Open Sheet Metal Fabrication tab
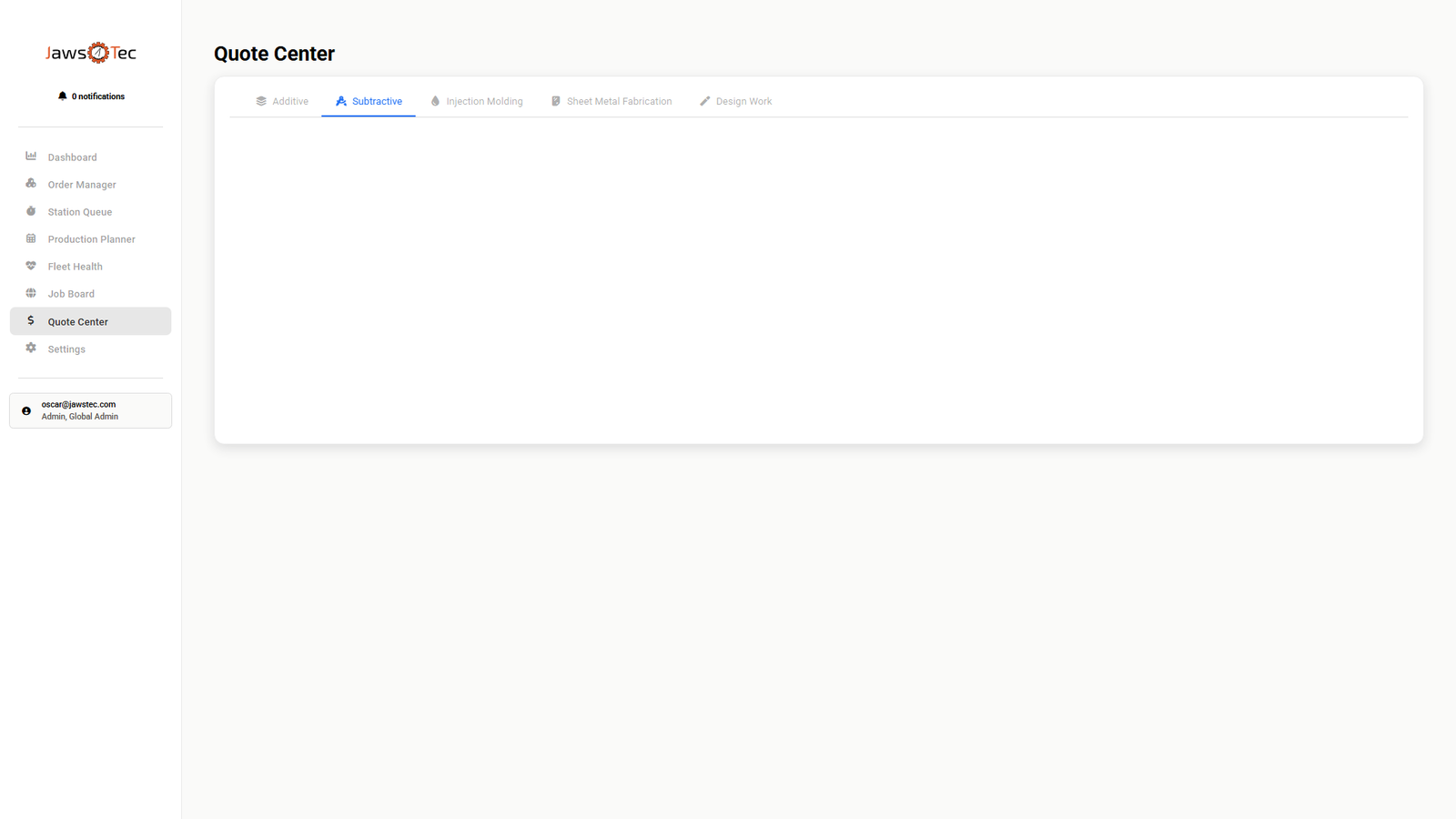Viewport: 1456px width, 819px height. (612, 101)
